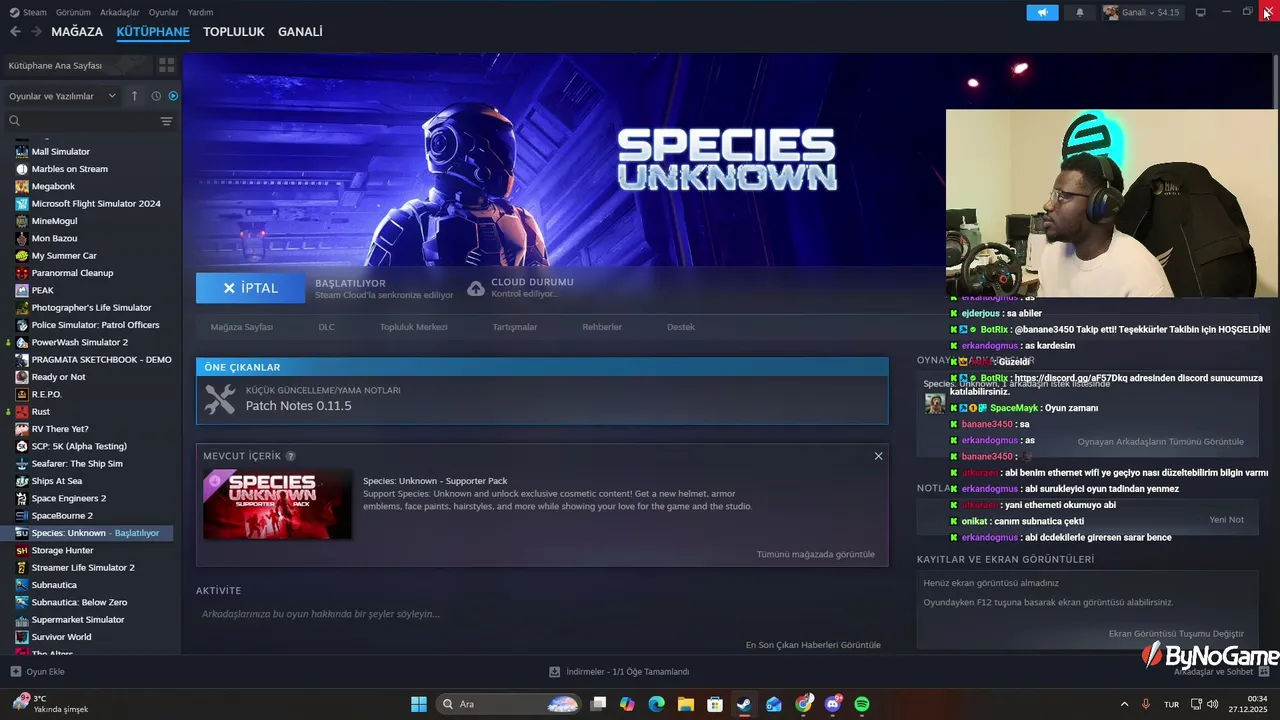The height and width of the screenshot is (720, 1280).
Task: Open the Arkadaşlar menu
Action: pos(120,12)
